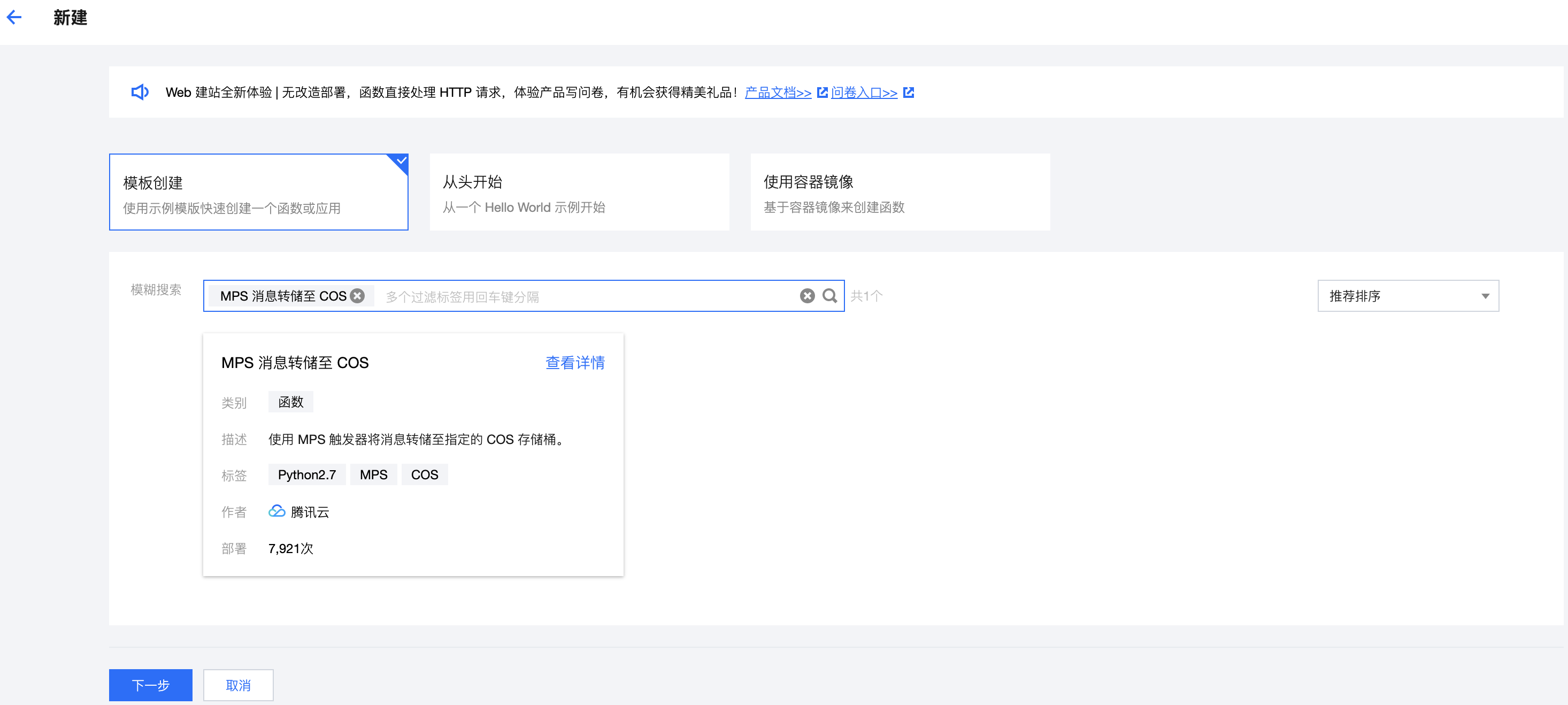Screen dimensions: 1568x705
Task: Click external link icon after 产品文档
Action: point(822,93)
